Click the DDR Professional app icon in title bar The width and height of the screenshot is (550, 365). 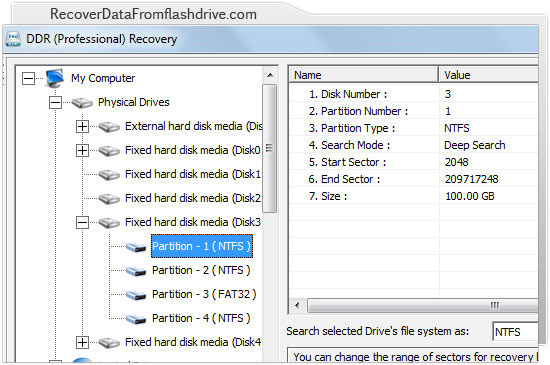pyautogui.click(x=13, y=39)
